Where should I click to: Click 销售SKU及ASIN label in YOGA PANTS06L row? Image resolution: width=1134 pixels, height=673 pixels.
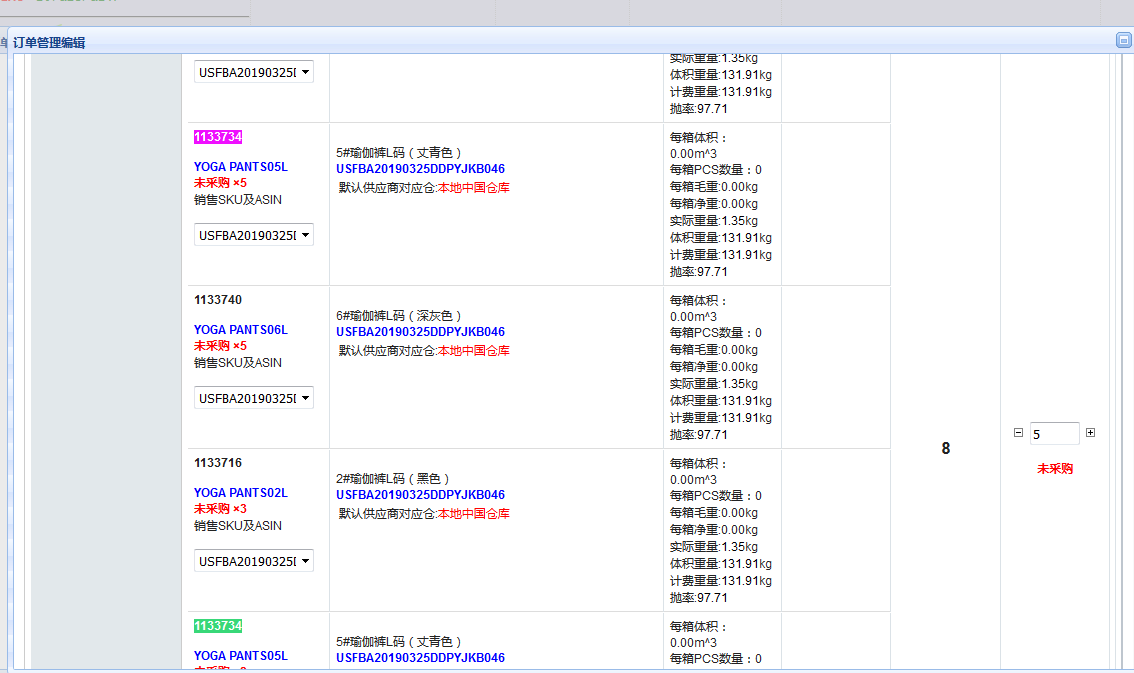(238, 363)
